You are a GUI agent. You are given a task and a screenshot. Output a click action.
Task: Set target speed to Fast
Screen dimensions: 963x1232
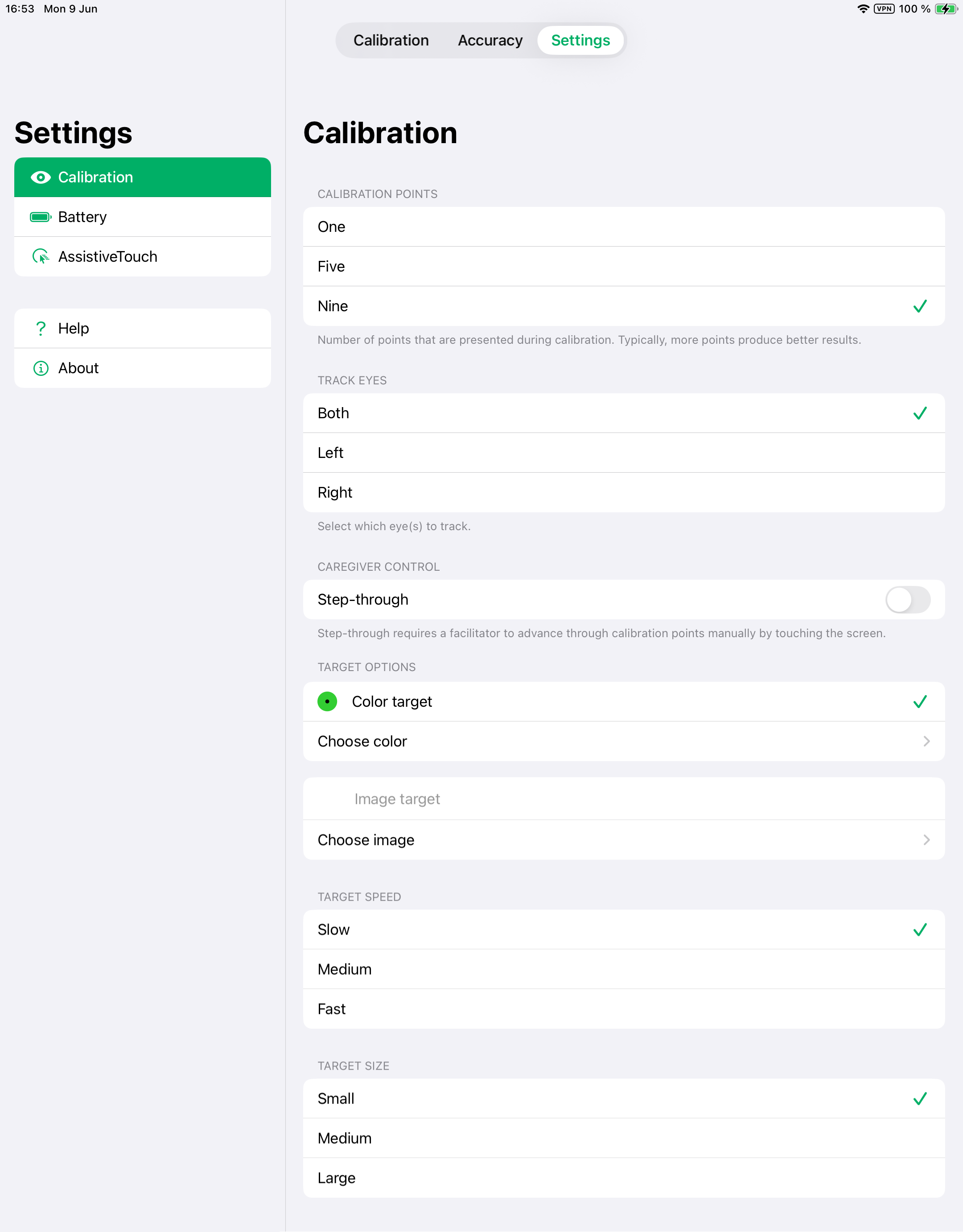point(623,1009)
